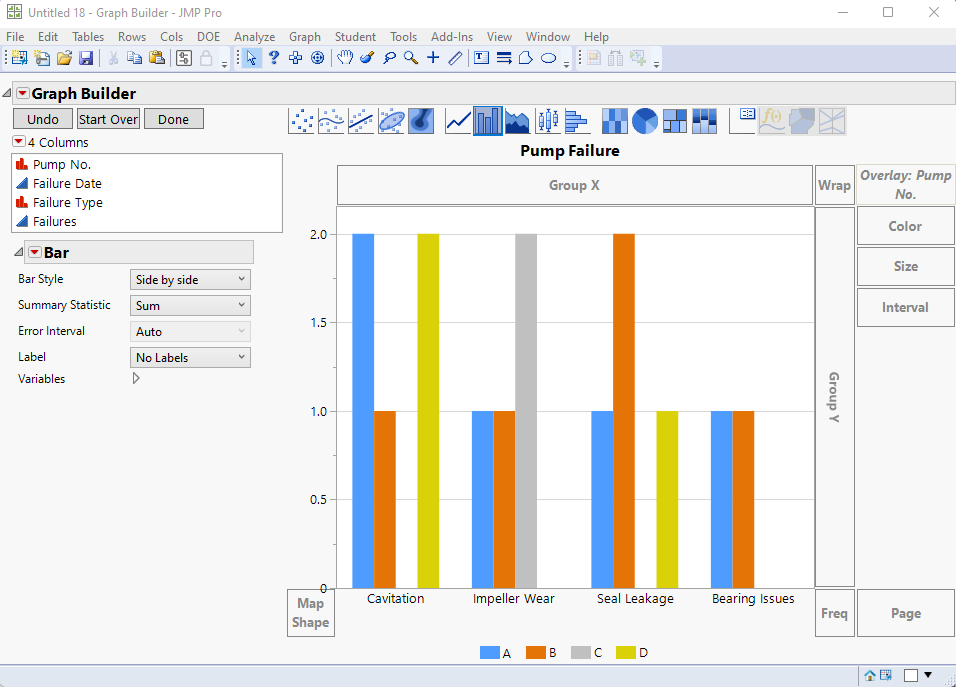Expand the Variables disclosure triangle
This screenshot has height=687, width=956.
[136, 379]
